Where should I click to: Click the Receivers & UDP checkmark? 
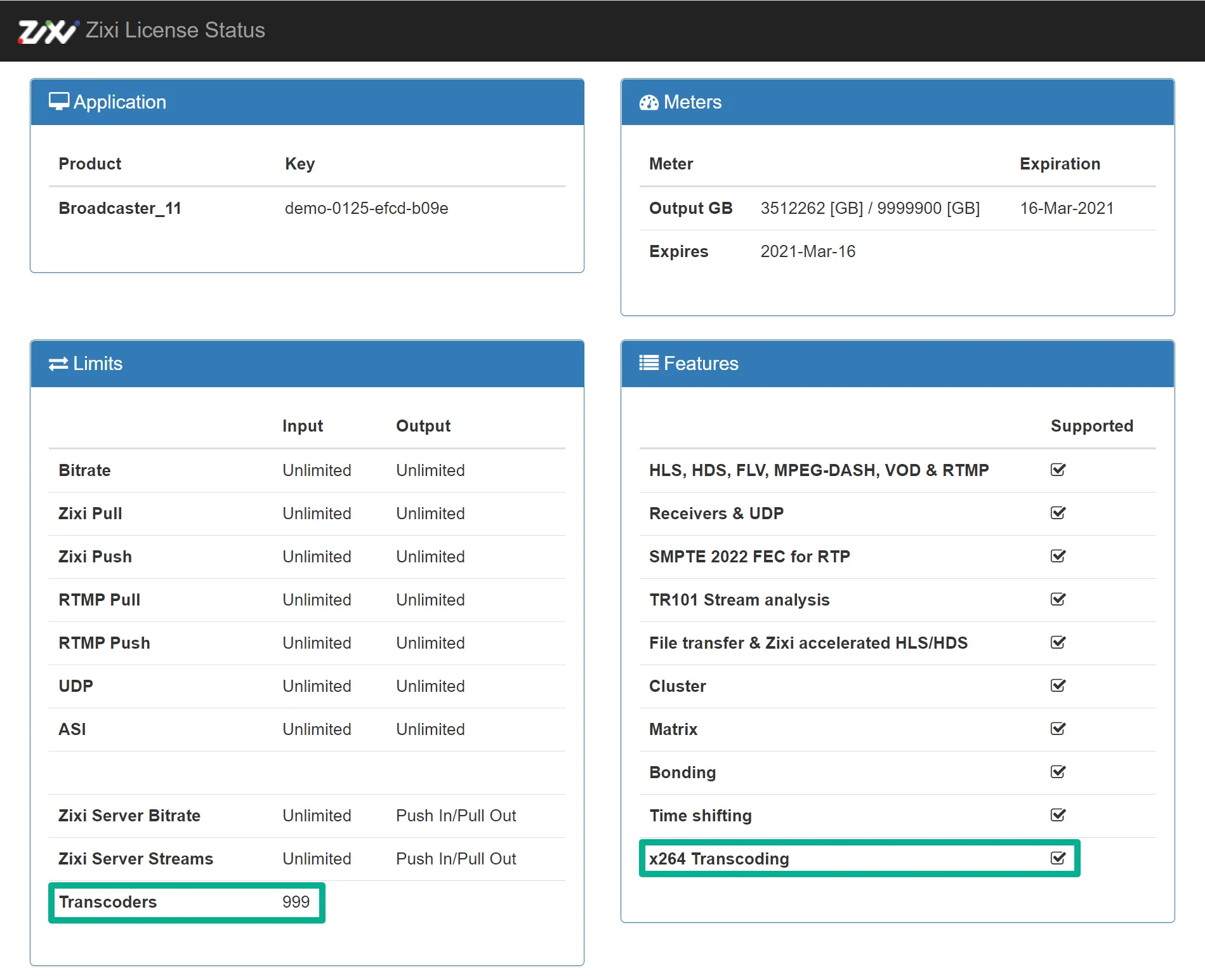[x=1058, y=513]
